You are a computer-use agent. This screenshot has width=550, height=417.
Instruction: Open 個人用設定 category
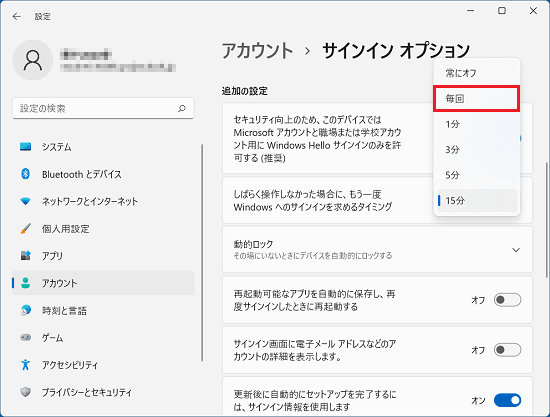(x=103, y=229)
